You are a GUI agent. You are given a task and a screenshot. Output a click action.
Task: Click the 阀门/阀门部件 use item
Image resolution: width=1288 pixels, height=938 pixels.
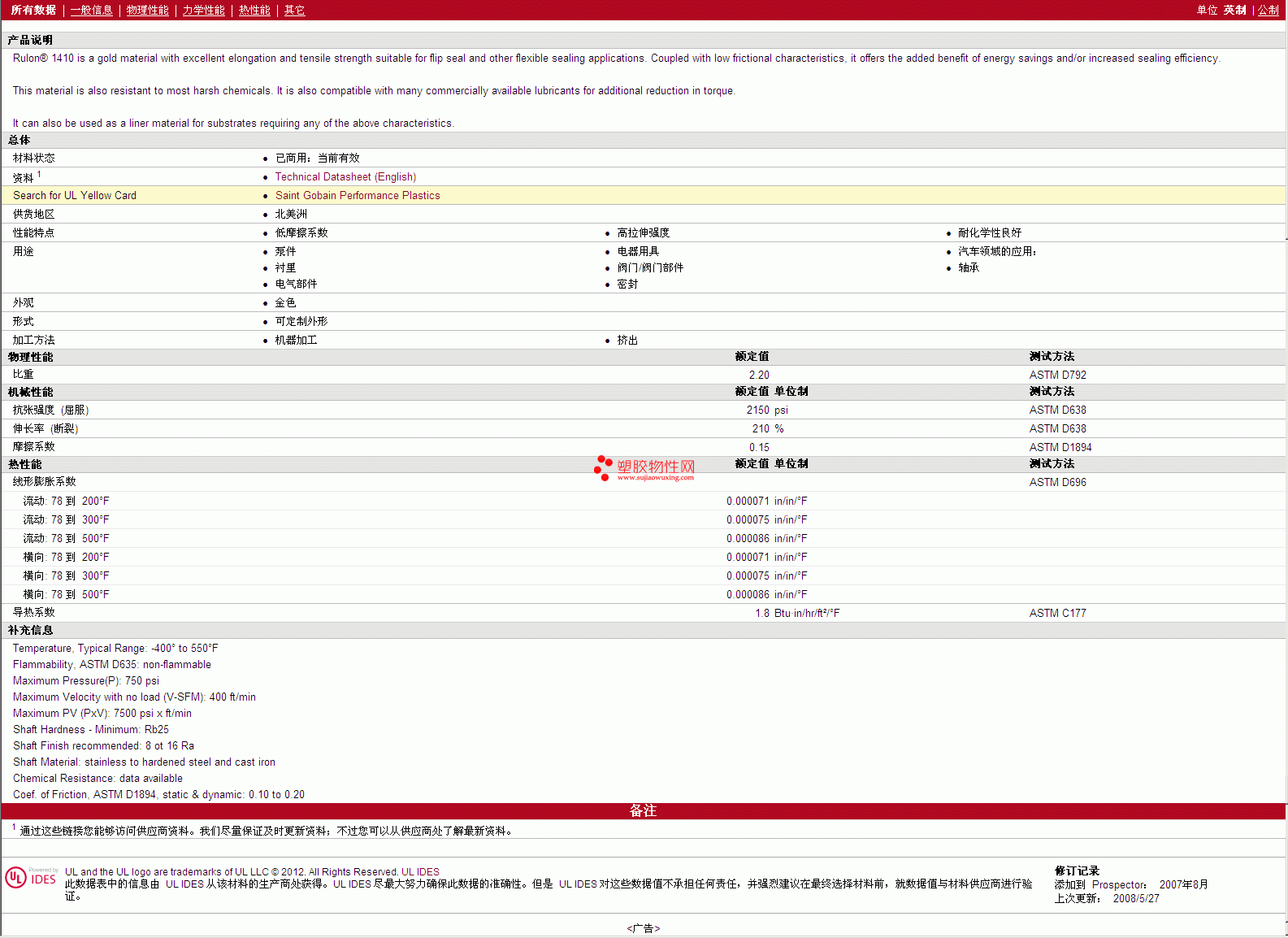click(x=650, y=268)
